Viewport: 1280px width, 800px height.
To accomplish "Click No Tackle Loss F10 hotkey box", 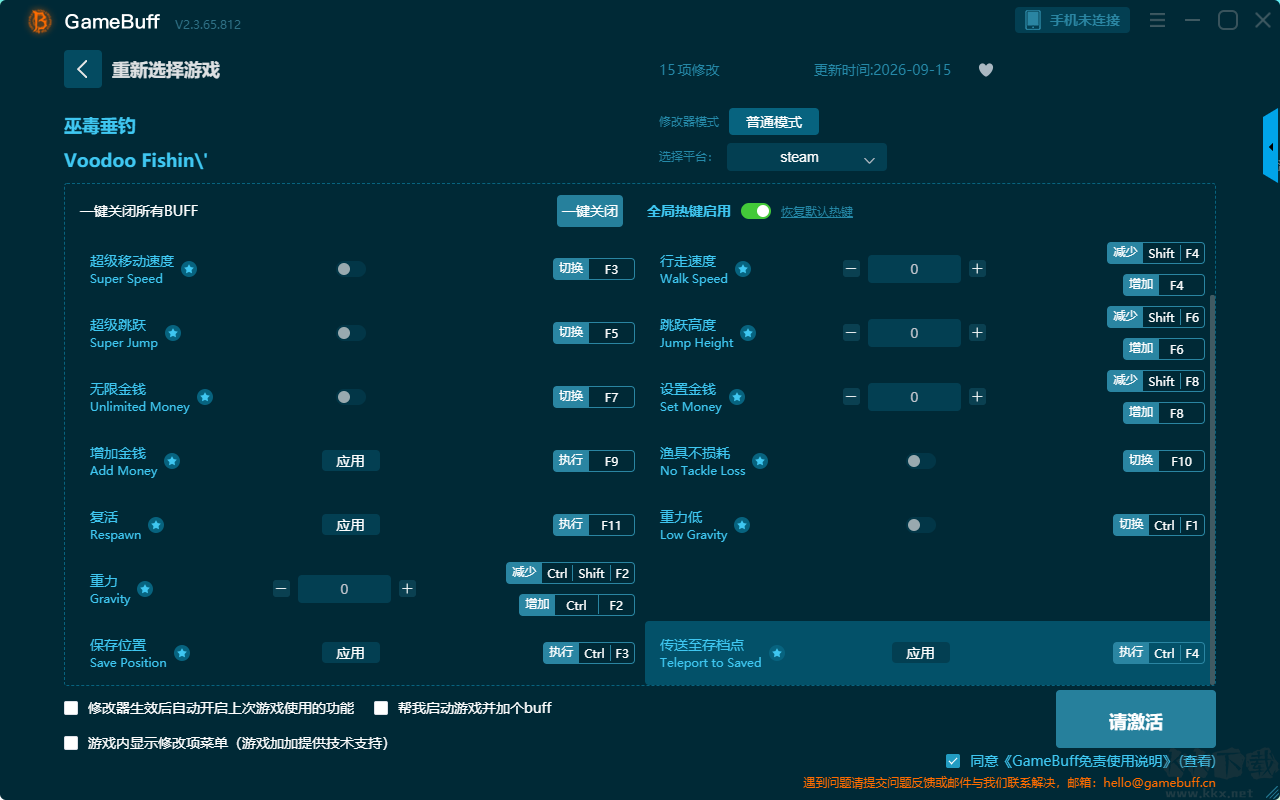I will [1164, 461].
